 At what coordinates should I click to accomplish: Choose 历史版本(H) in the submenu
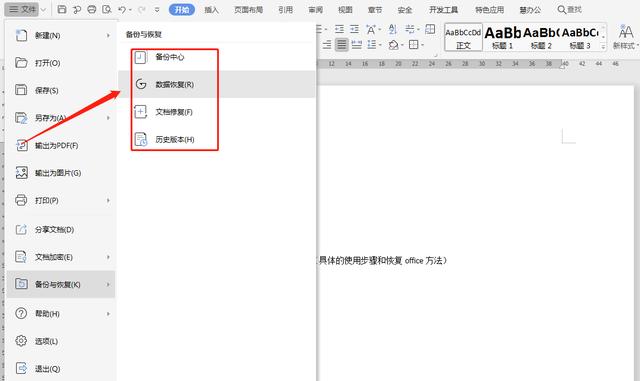pyautogui.click(x=217, y=139)
